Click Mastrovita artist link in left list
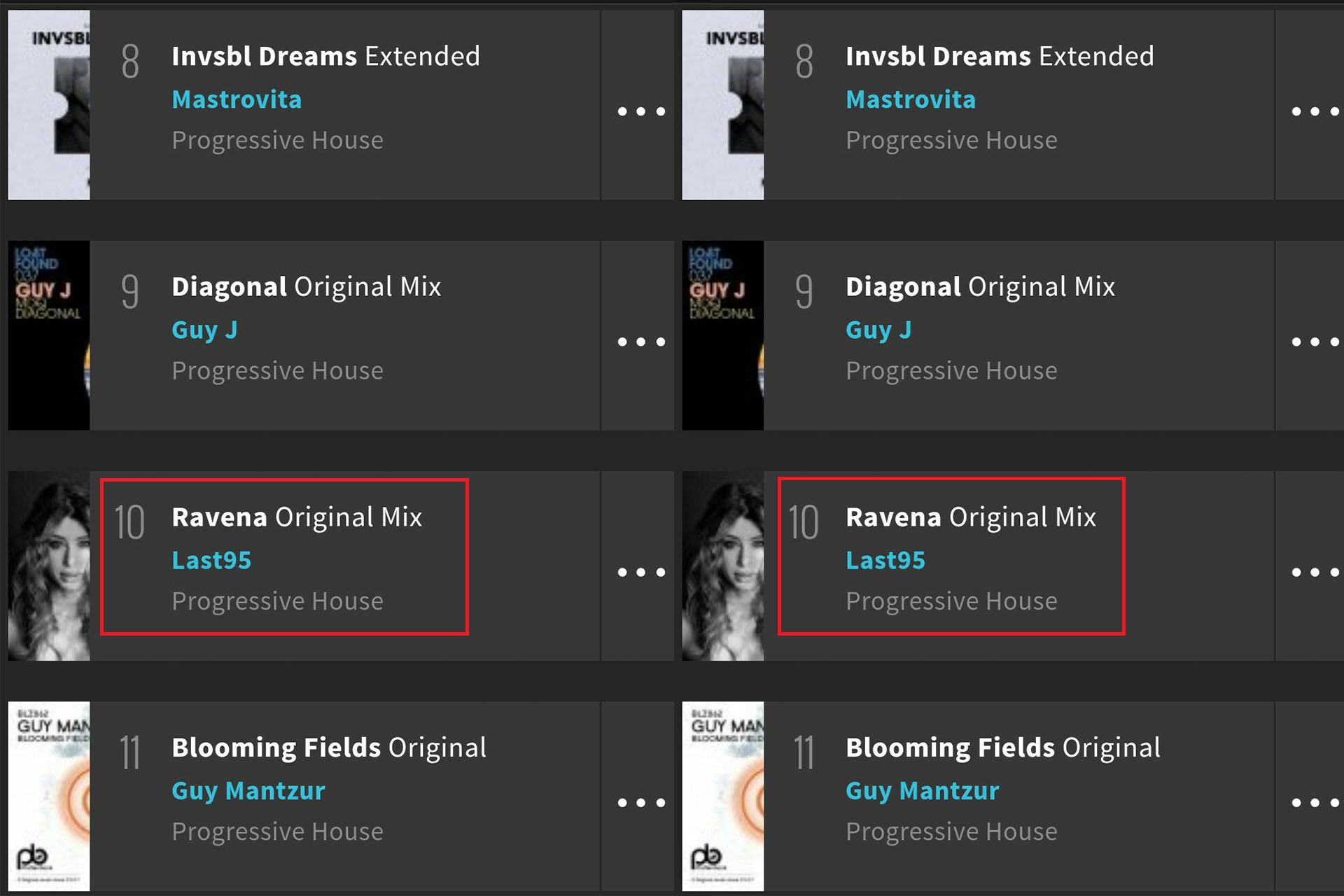 pos(237,99)
